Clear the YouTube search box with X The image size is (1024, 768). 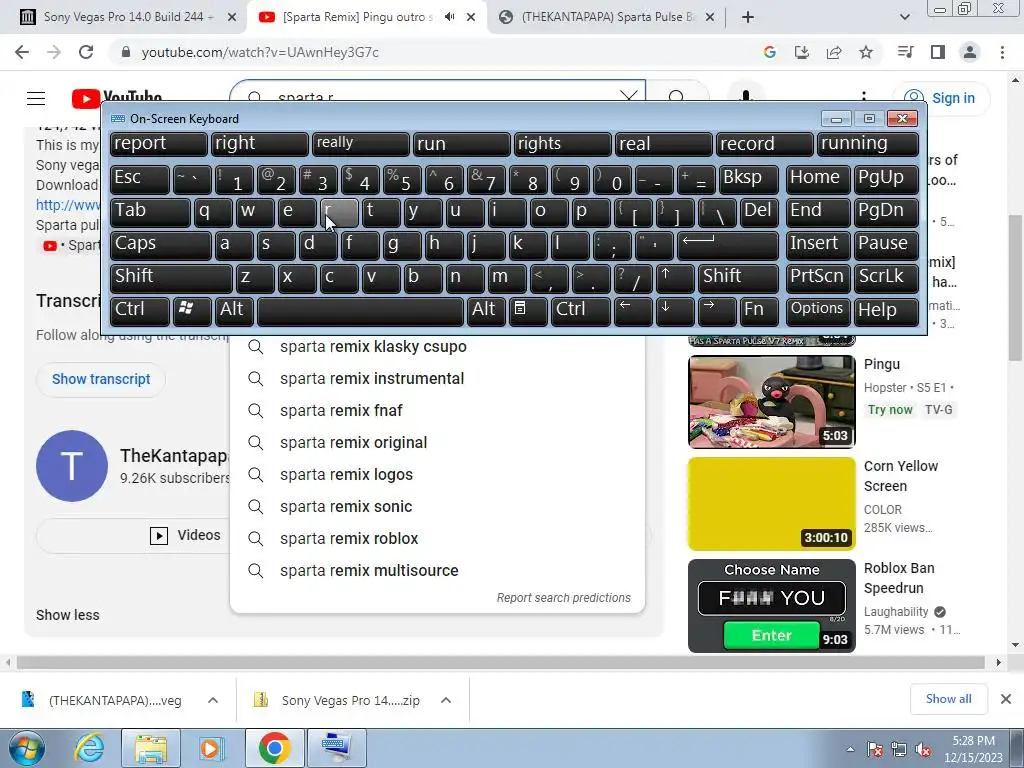tap(628, 97)
